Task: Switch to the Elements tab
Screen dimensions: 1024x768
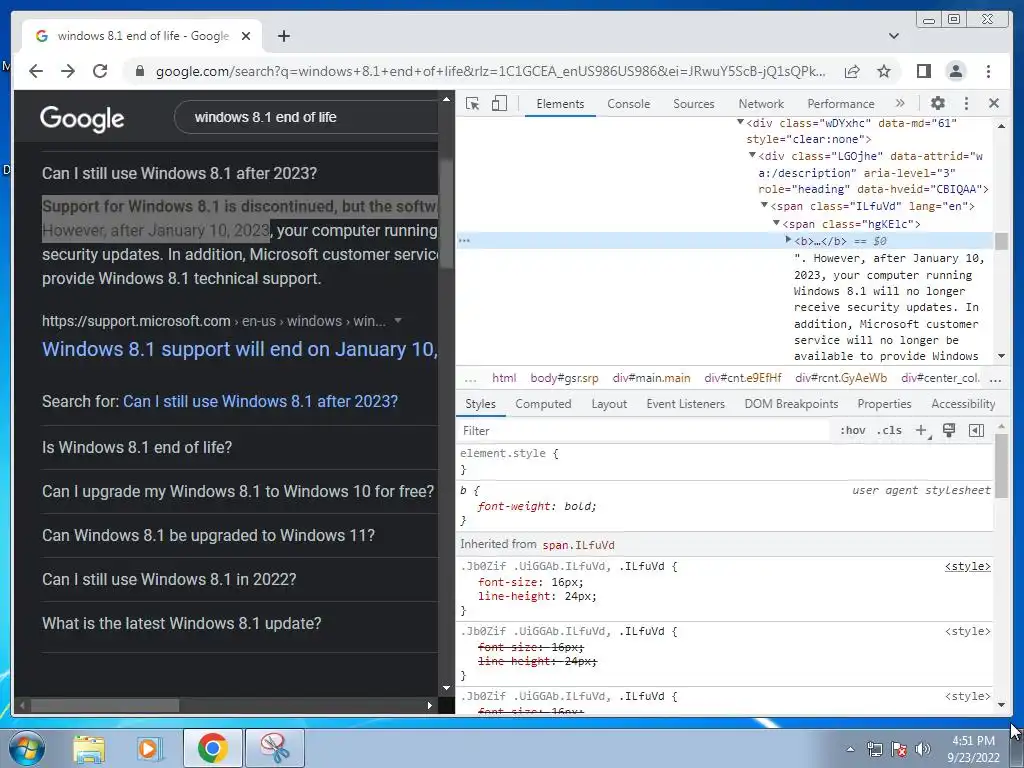Action: [x=560, y=104]
